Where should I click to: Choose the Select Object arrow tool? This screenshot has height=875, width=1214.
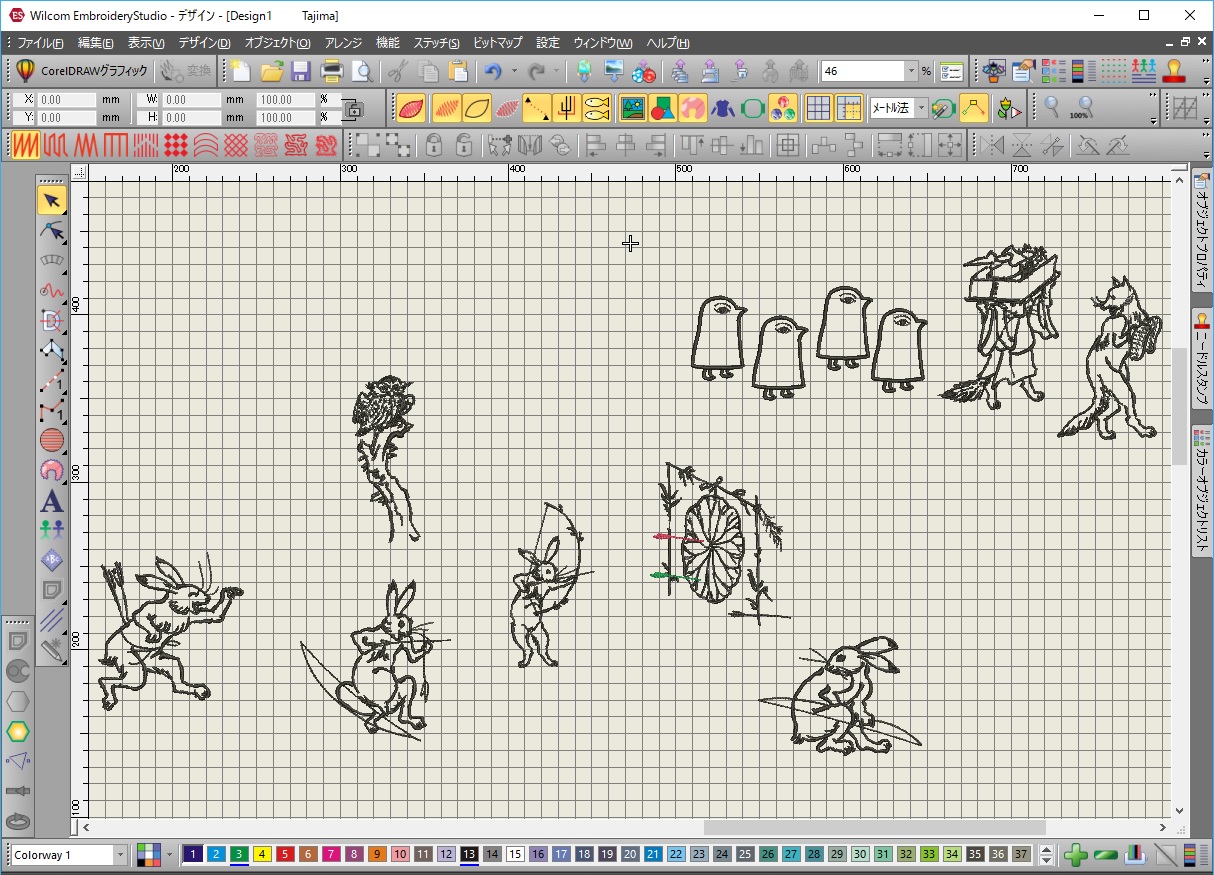52,200
